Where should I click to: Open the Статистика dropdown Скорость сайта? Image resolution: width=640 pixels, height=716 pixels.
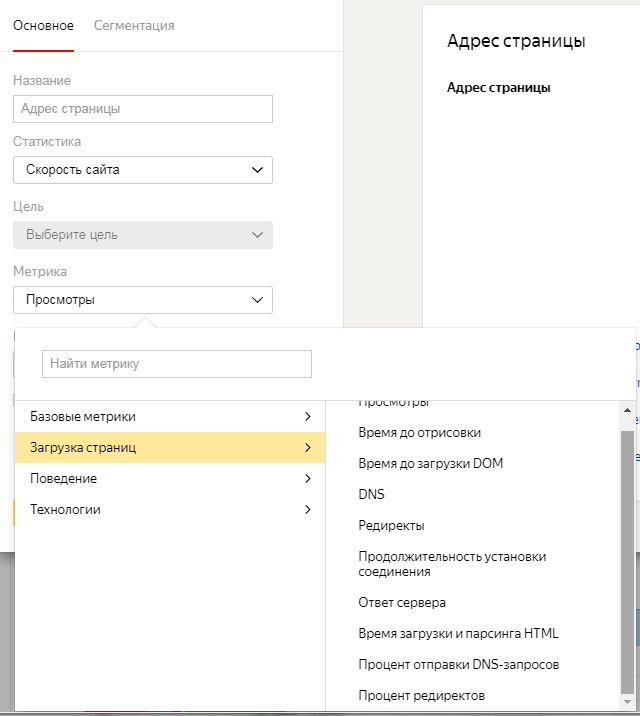click(x=143, y=170)
